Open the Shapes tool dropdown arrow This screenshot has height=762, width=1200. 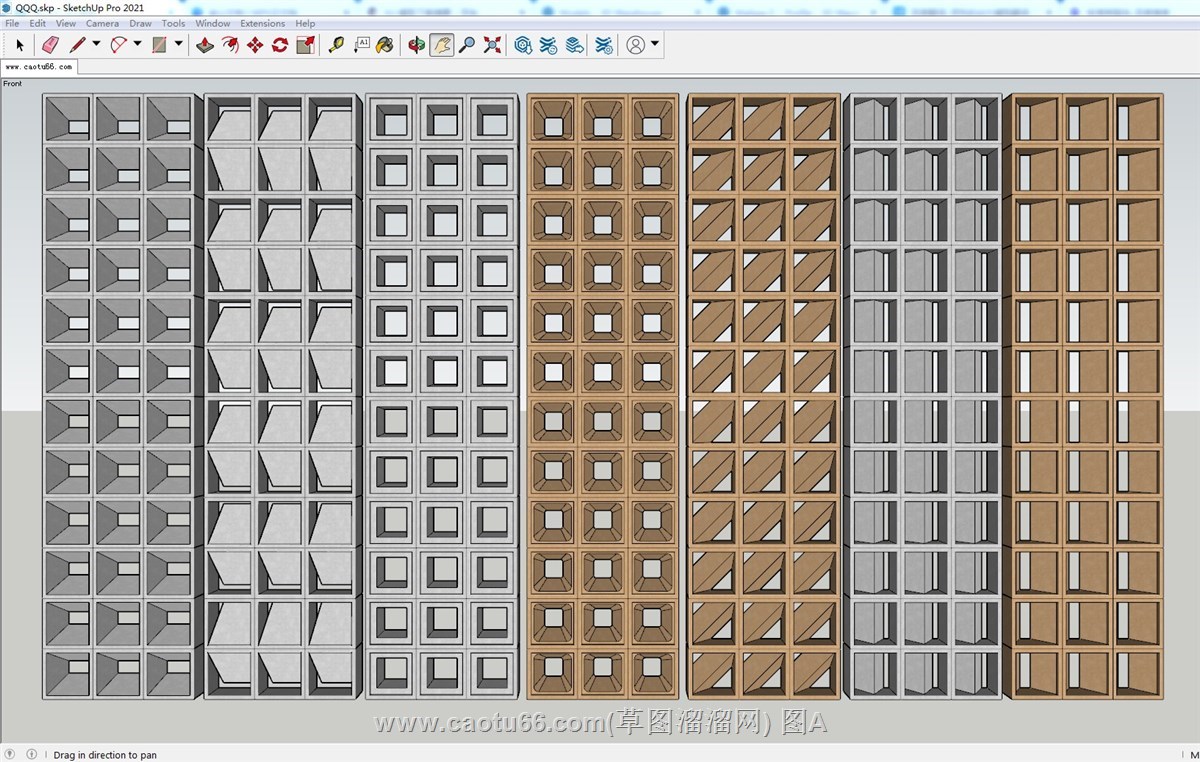tap(178, 44)
